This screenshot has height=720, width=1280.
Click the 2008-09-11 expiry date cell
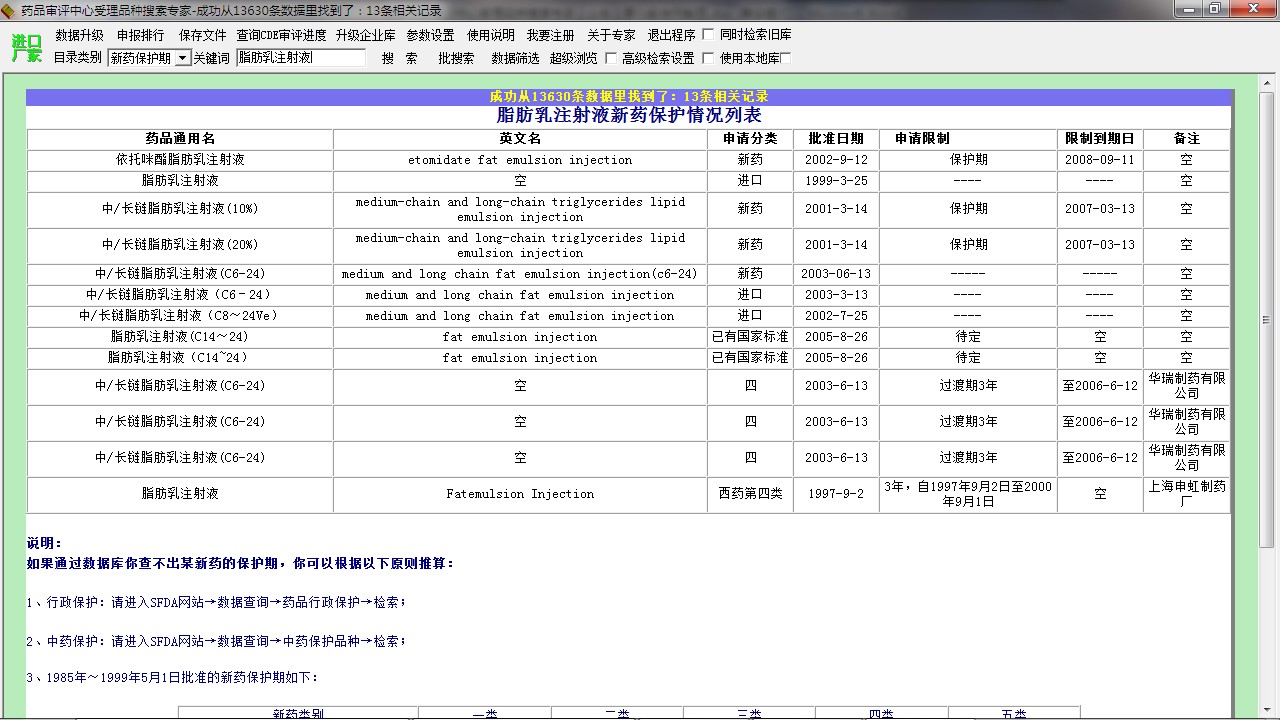(1100, 160)
